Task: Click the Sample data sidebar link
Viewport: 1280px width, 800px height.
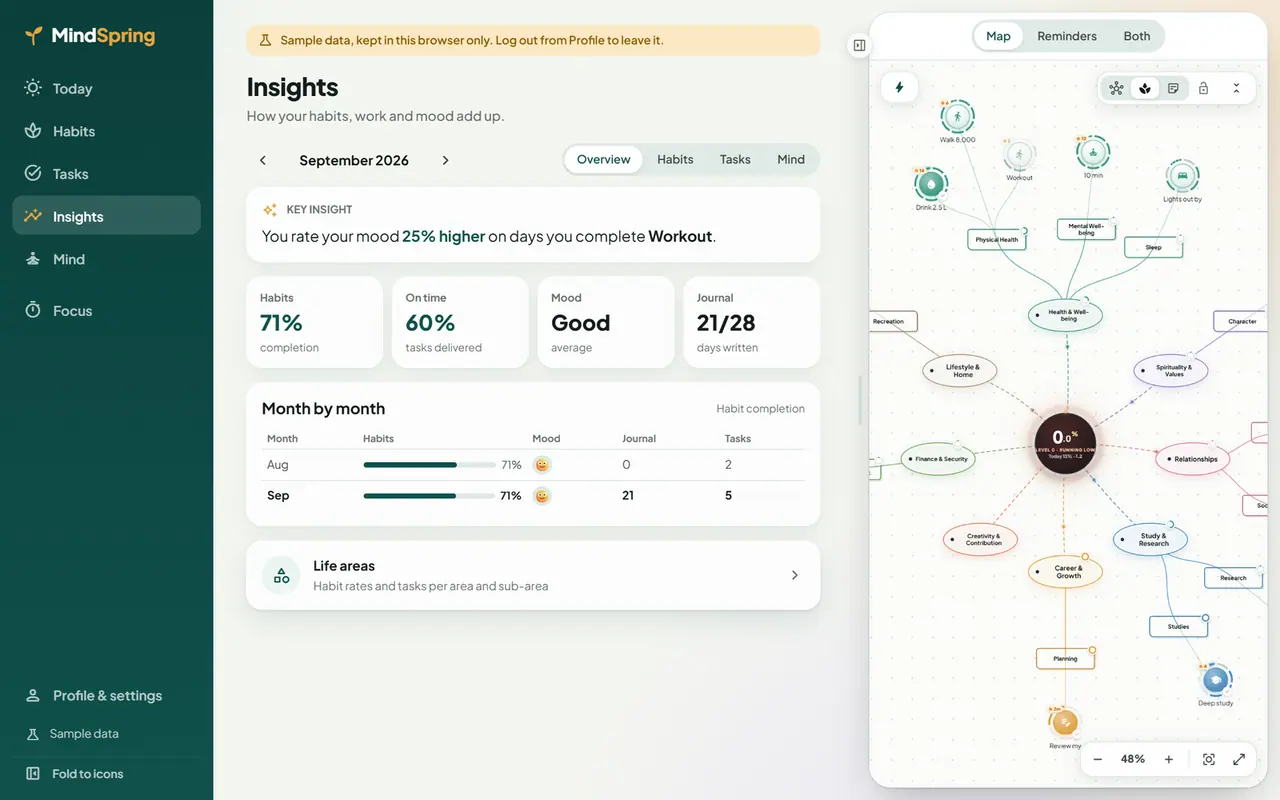Action: (106, 733)
